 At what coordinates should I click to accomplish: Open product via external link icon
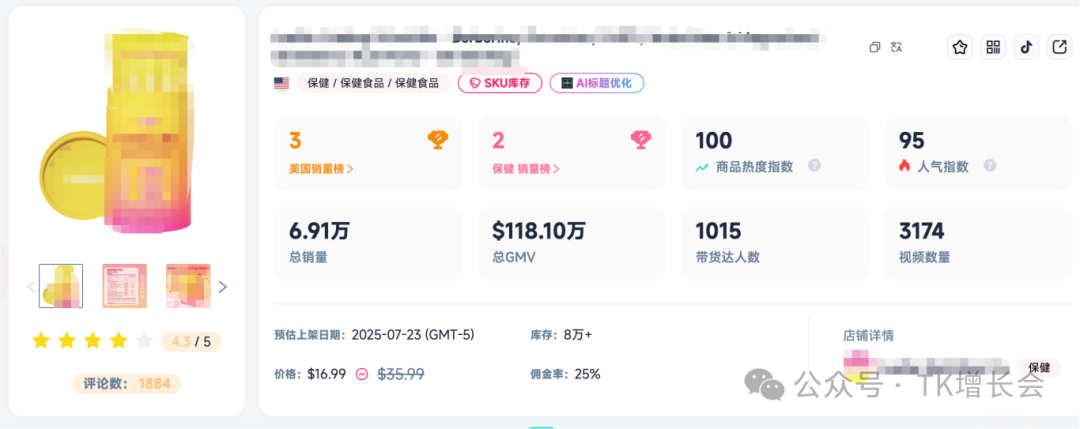pyautogui.click(x=1059, y=47)
